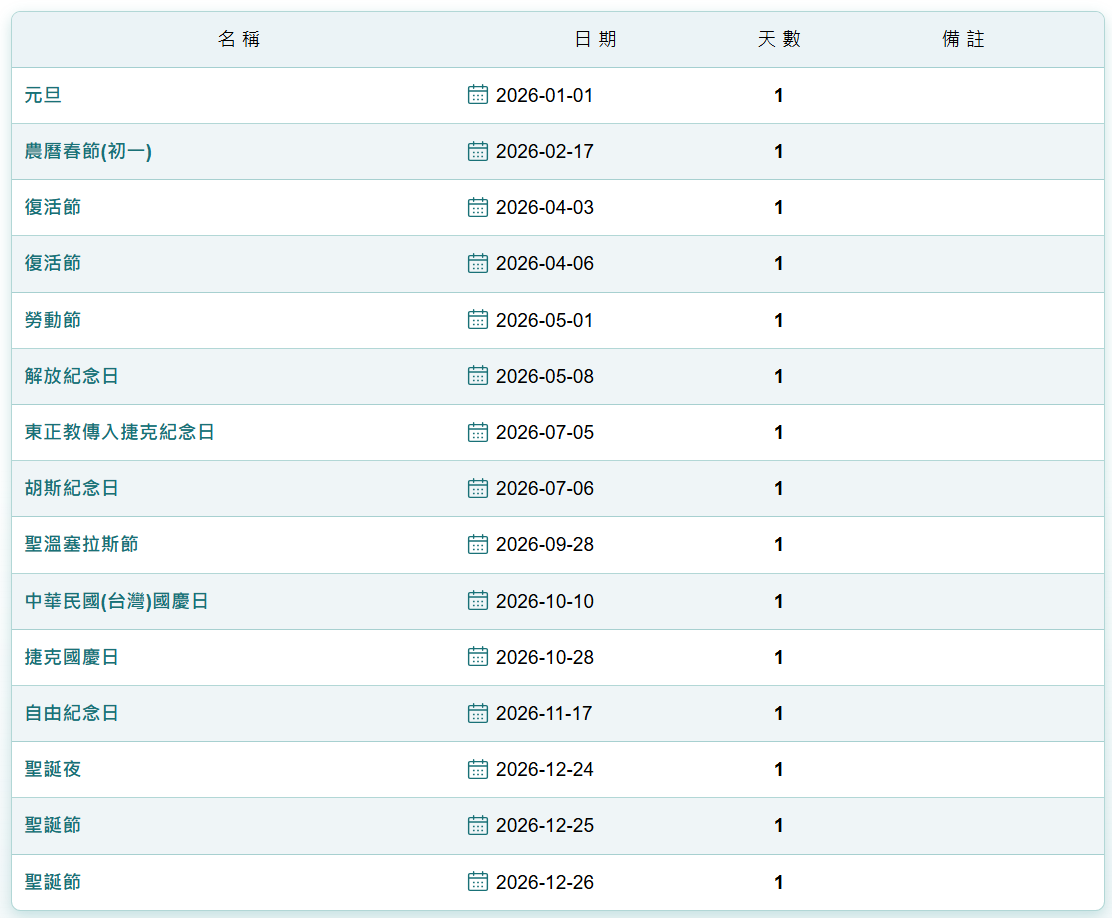
Task: Click the 名稱 column header
Action: pyautogui.click(x=239, y=40)
